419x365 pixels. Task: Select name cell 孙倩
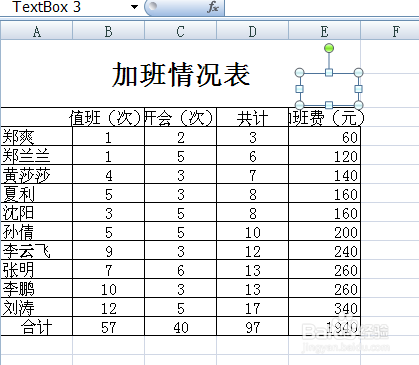point(37,231)
